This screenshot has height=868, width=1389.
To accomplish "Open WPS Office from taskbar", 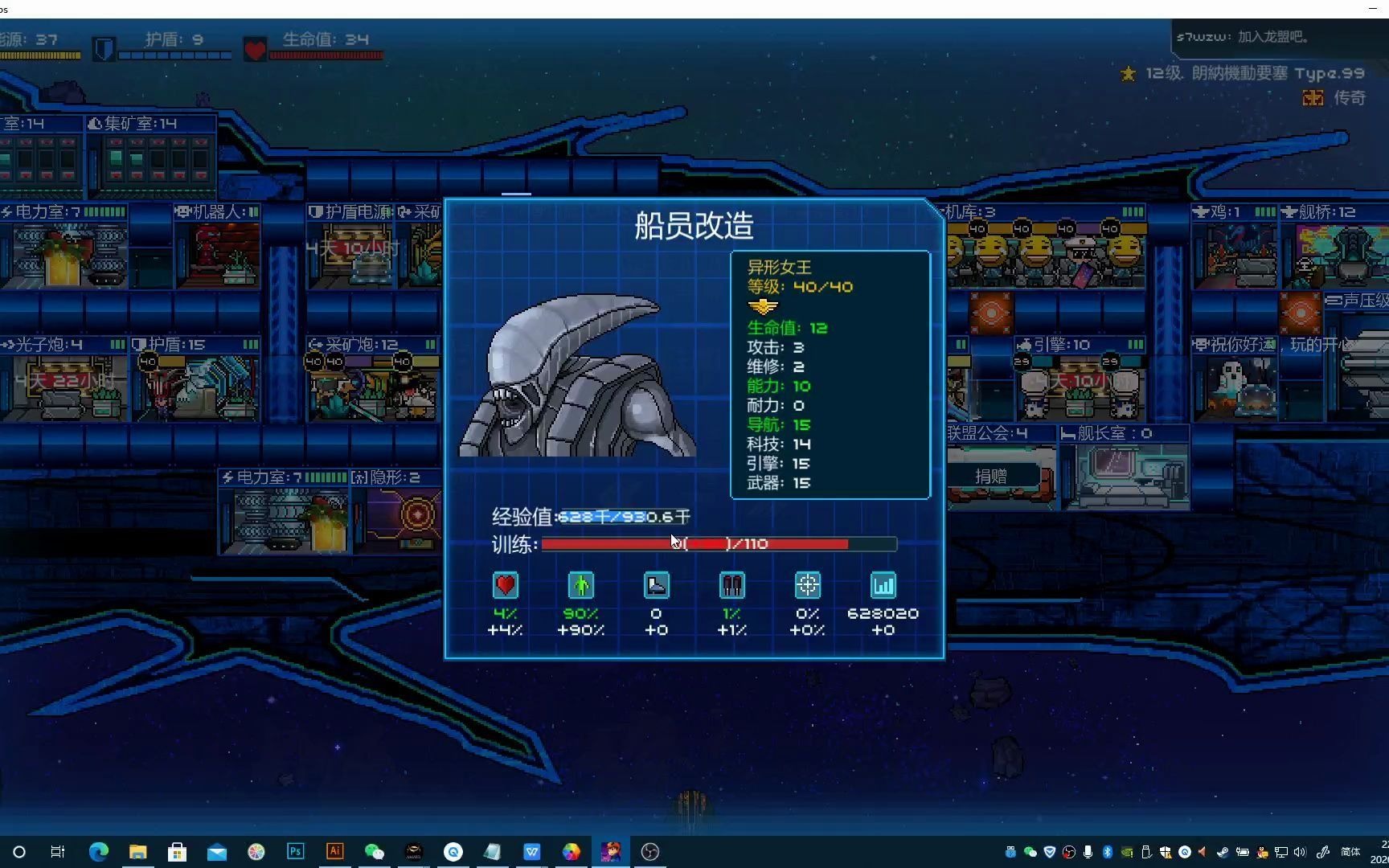I will click(532, 852).
